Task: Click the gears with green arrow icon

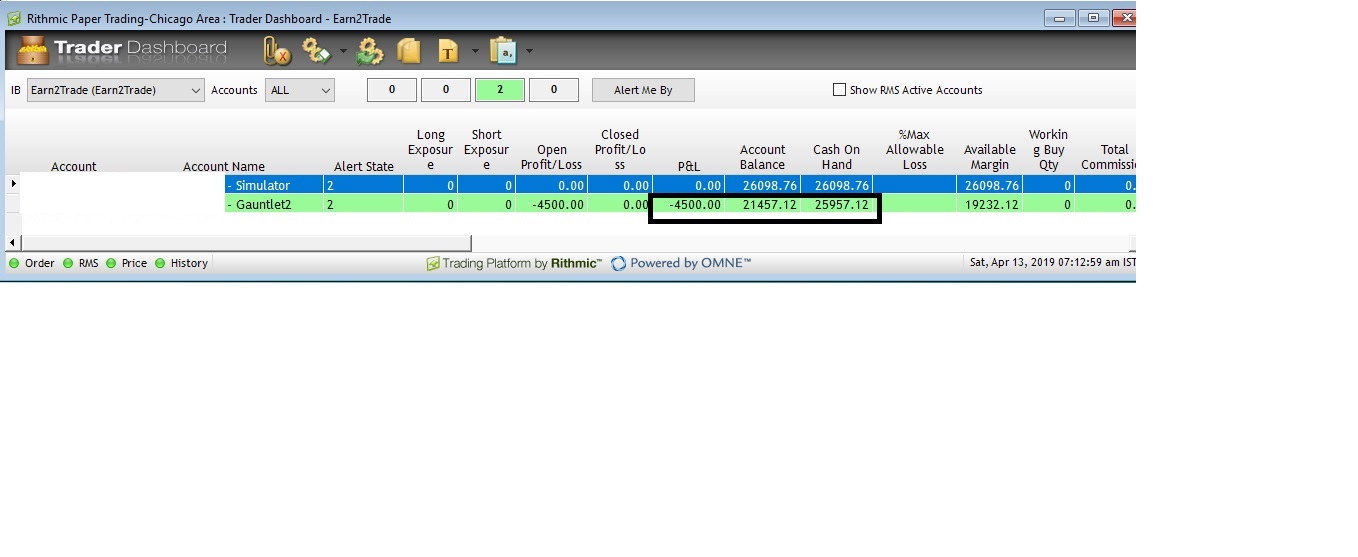Action: click(x=371, y=50)
